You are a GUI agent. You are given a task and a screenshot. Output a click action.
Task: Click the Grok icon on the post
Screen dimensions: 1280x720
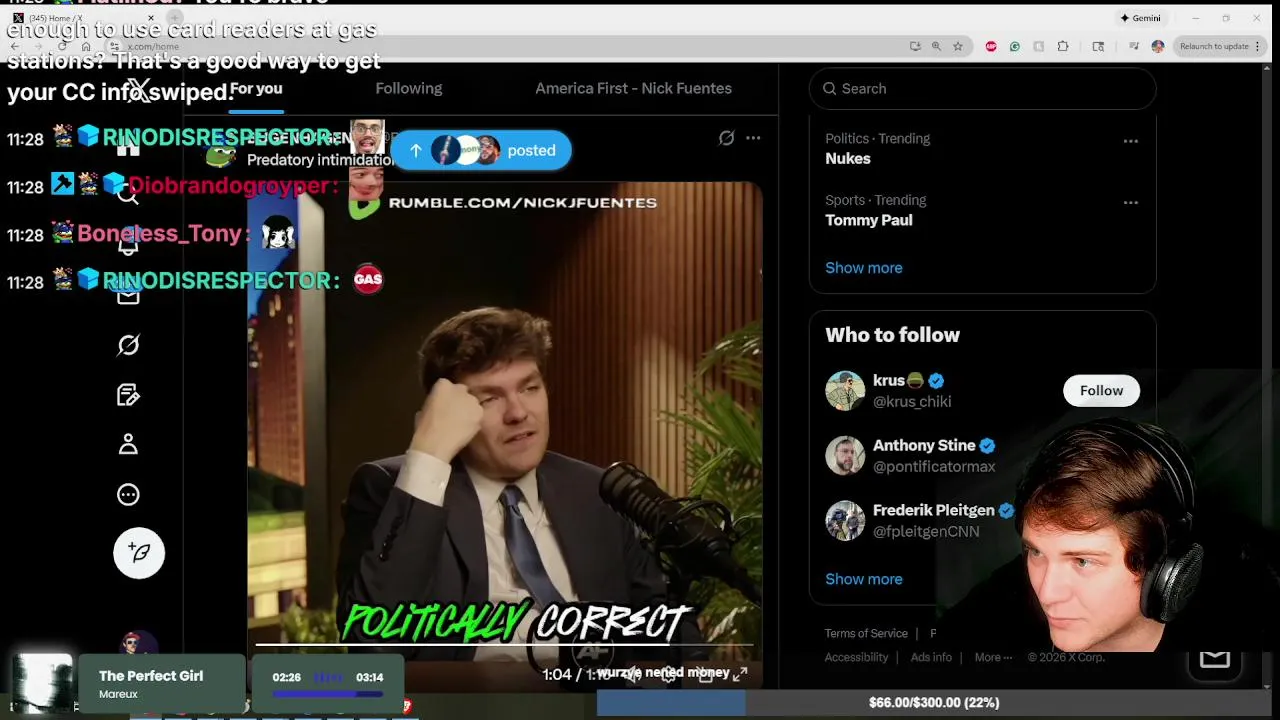727,138
